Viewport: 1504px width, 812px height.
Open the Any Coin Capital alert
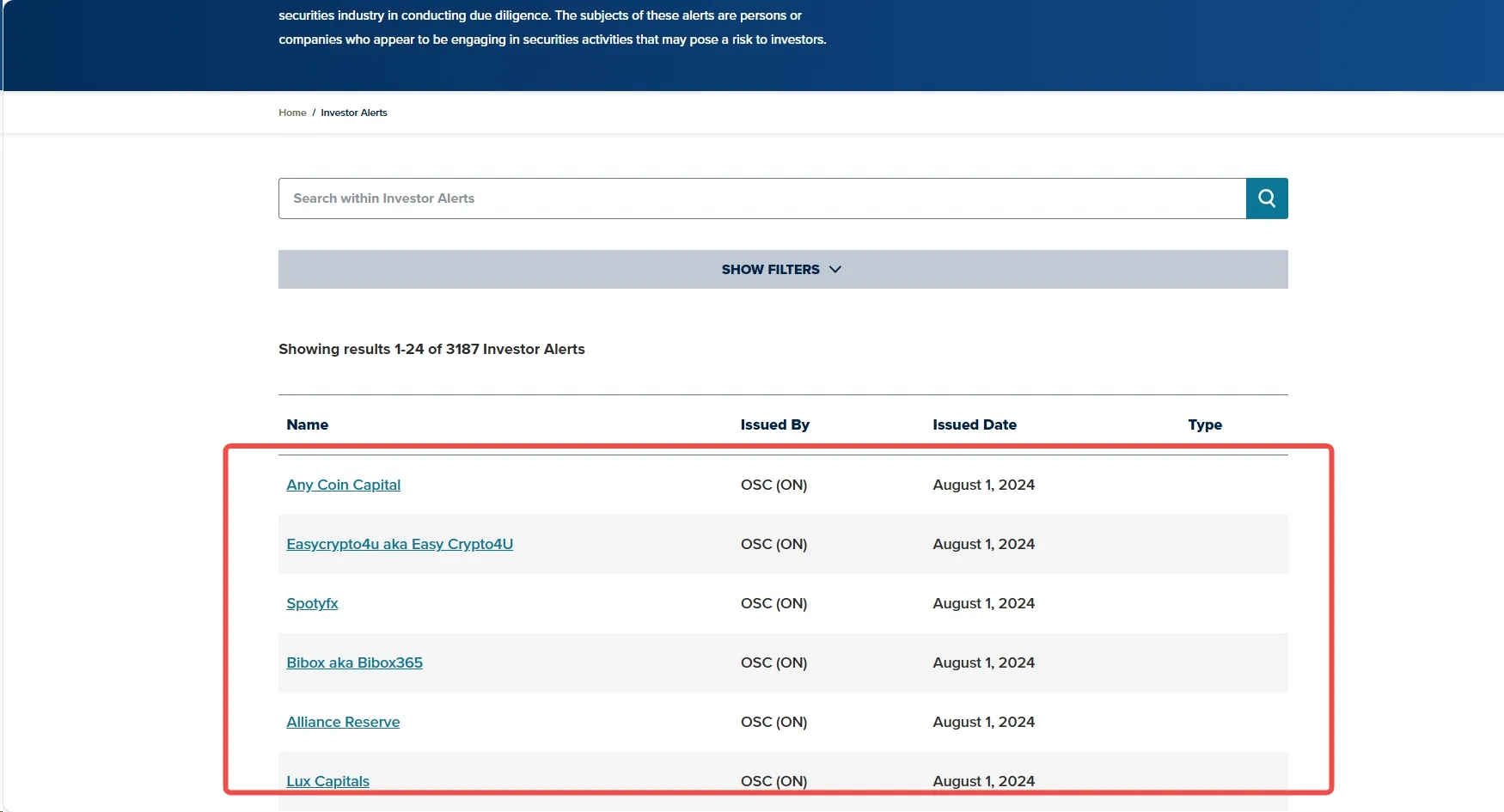[x=344, y=485]
